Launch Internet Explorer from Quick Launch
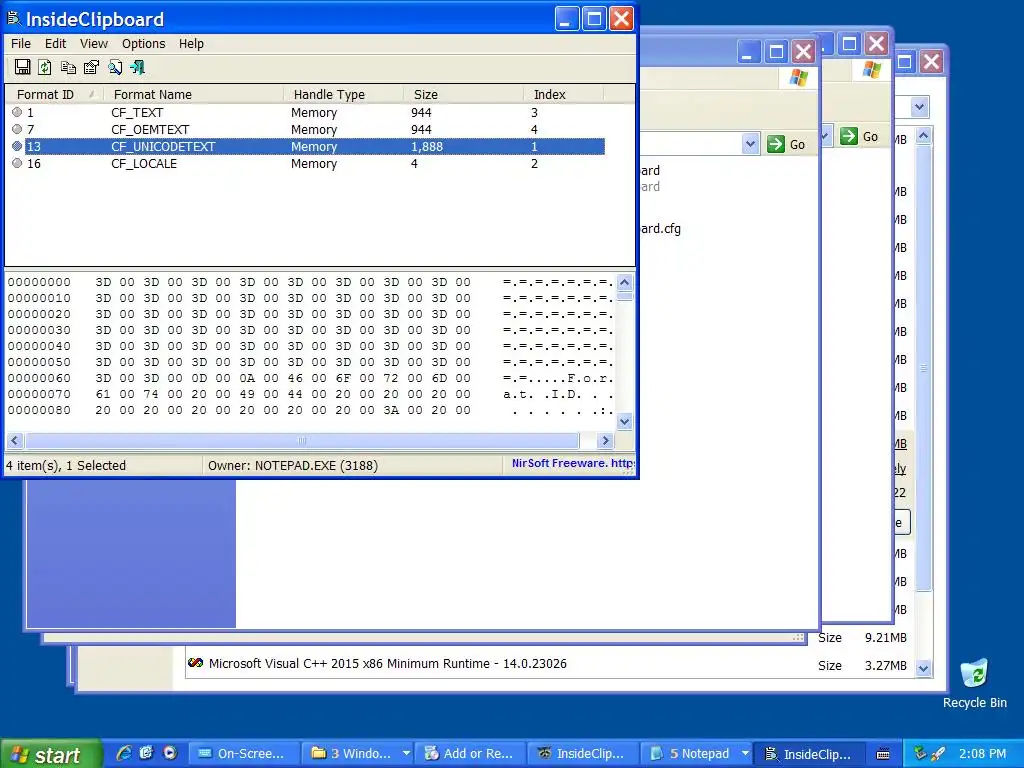This screenshot has height=768, width=1024. (x=123, y=753)
